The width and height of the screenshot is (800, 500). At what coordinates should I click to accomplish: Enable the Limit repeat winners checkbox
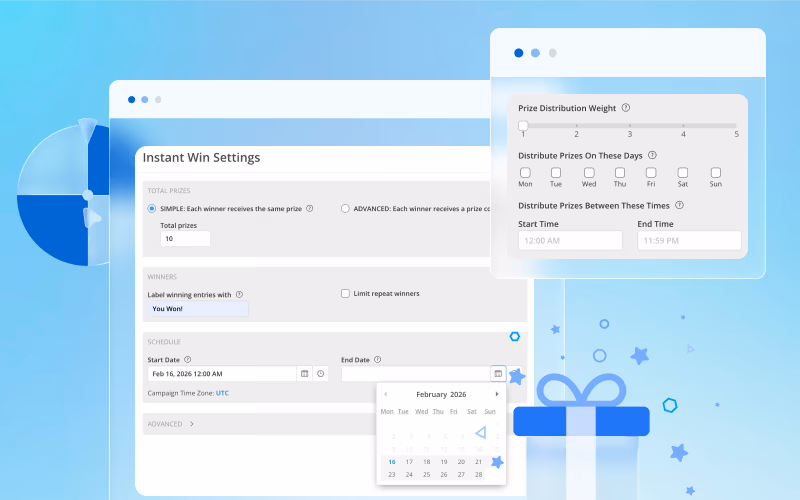(345, 294)
